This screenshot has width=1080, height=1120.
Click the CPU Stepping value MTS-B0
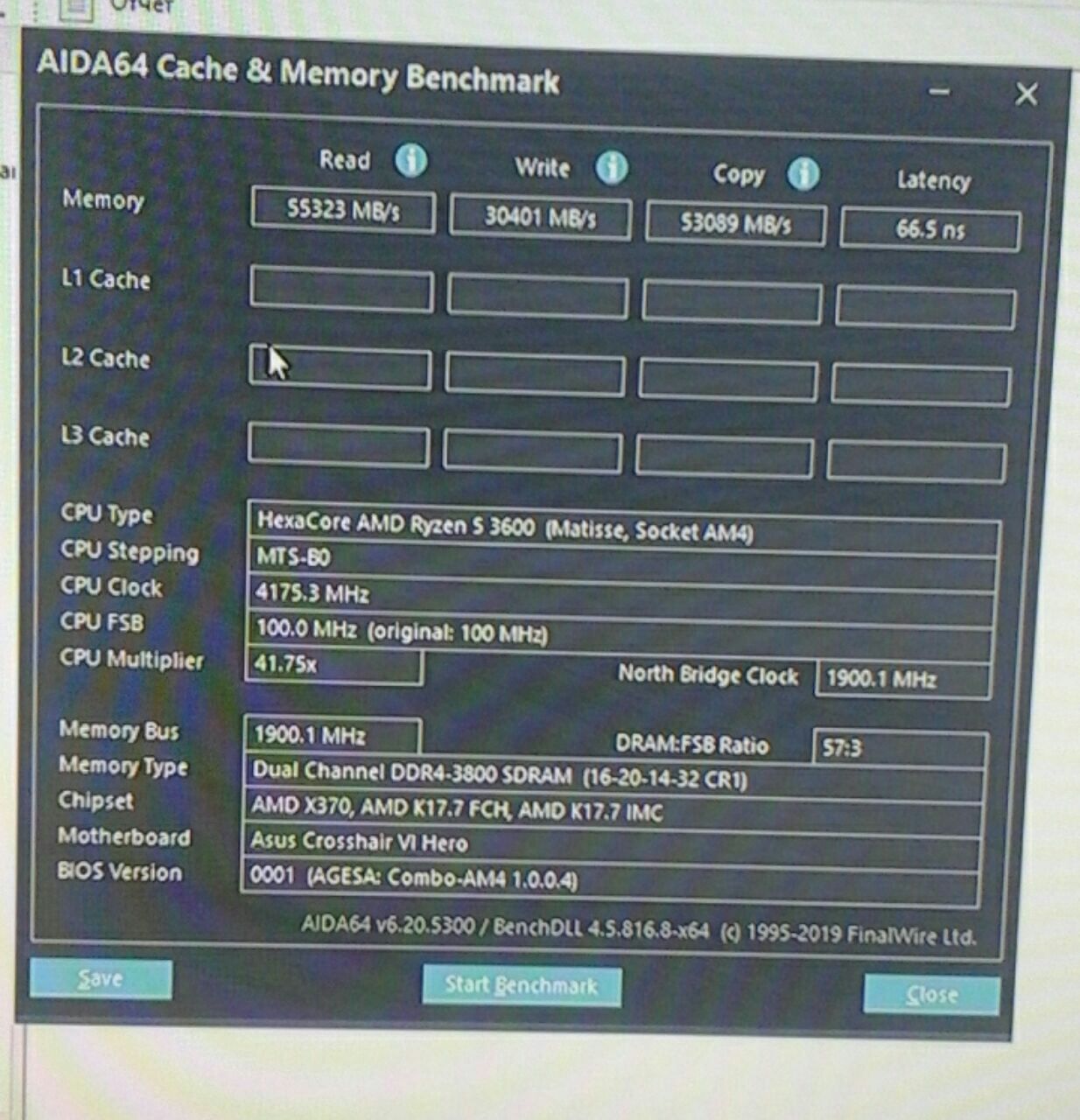point(622,565)
